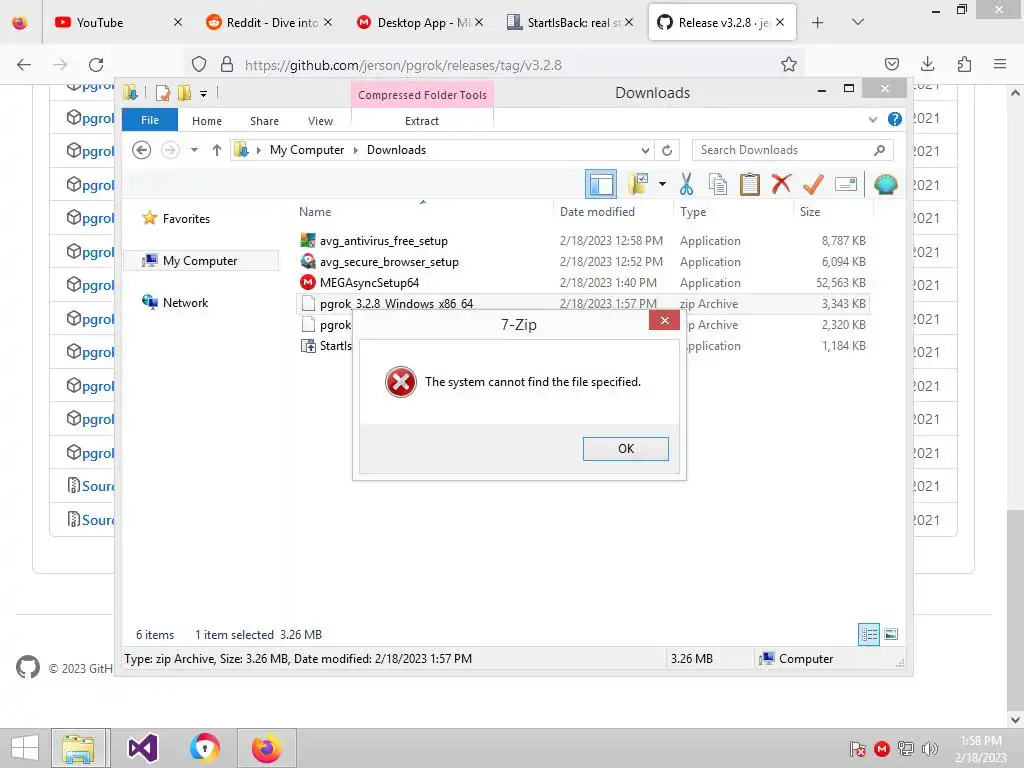The height and width of the screenshot is (768, 1024).
Task: Open Windows Start menu
Action: click(25, 748)
